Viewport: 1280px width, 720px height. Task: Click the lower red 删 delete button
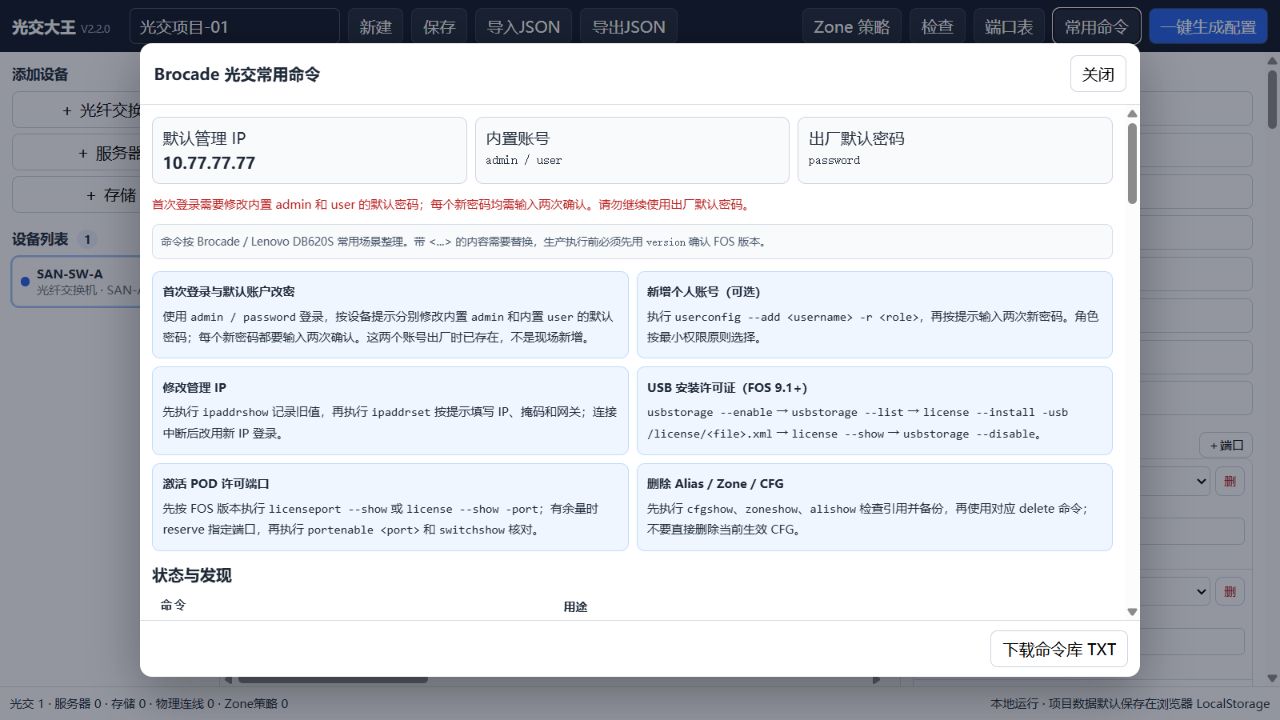1230,591
